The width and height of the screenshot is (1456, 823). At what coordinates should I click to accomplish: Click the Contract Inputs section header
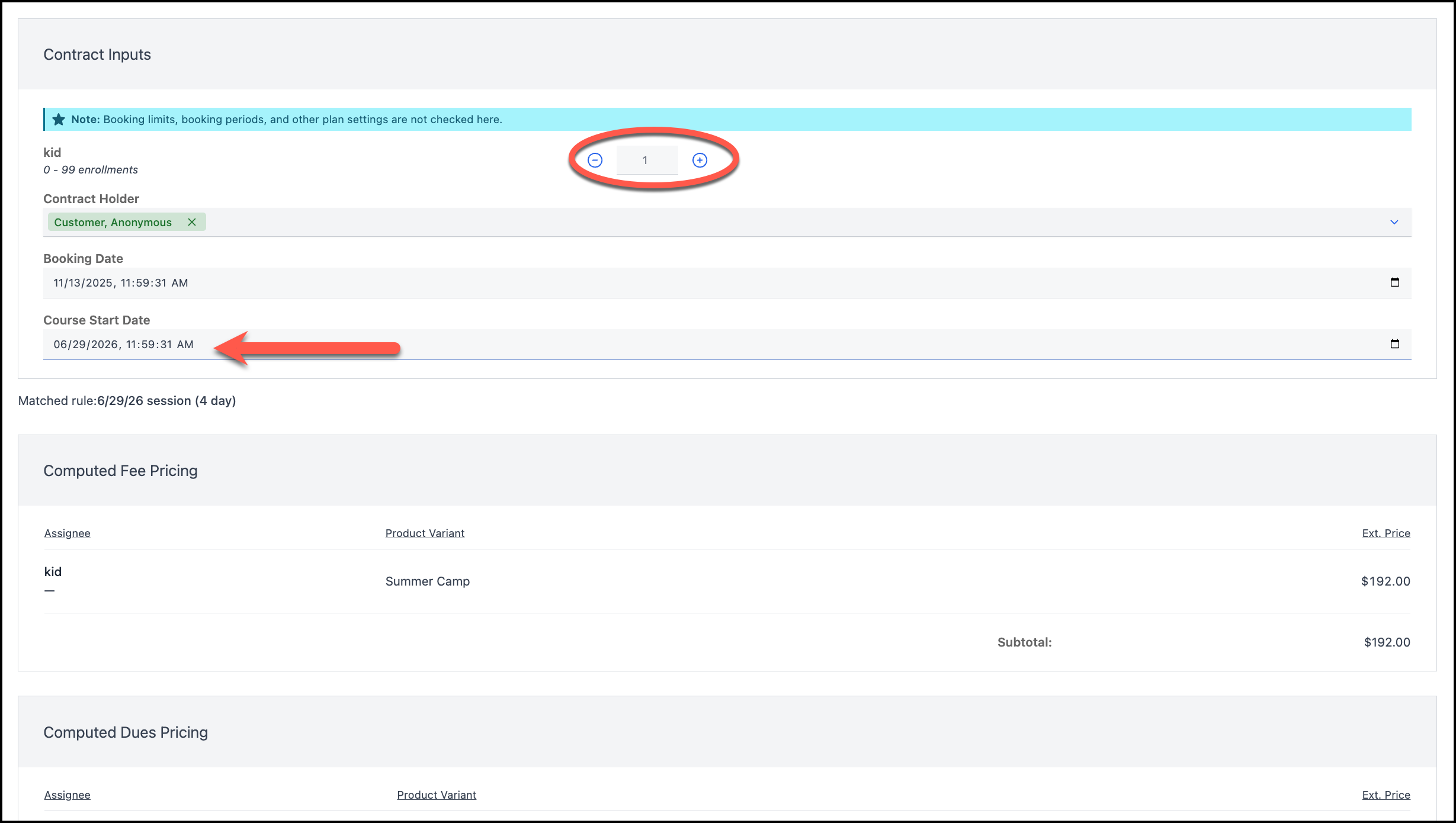[x=97, y=54]
